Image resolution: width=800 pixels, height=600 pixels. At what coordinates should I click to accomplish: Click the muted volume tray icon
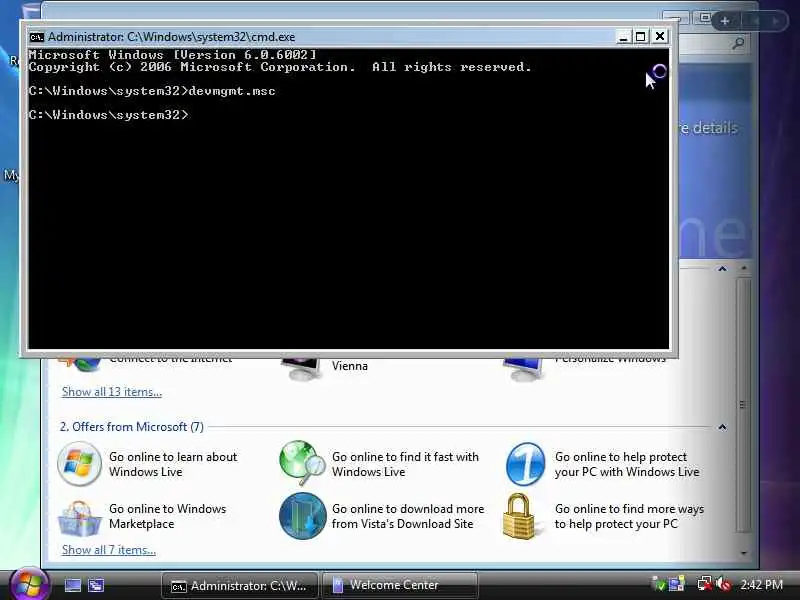coord(723,584)
